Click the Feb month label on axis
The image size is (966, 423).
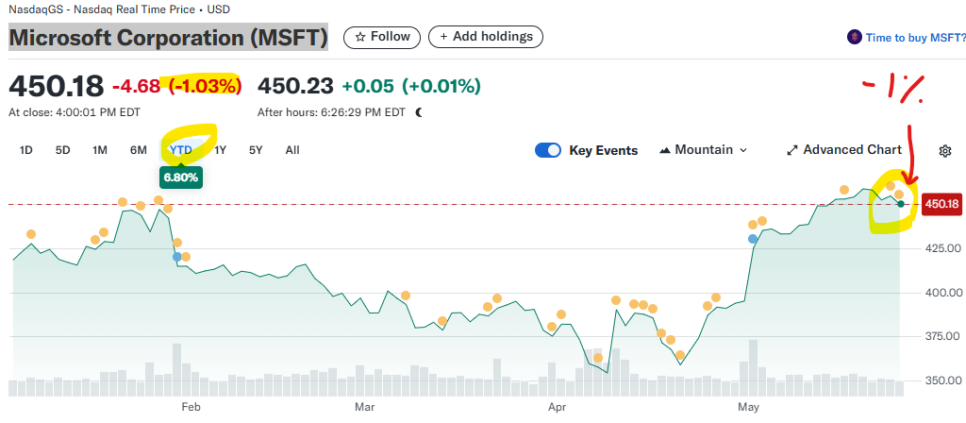click(191, 407)
